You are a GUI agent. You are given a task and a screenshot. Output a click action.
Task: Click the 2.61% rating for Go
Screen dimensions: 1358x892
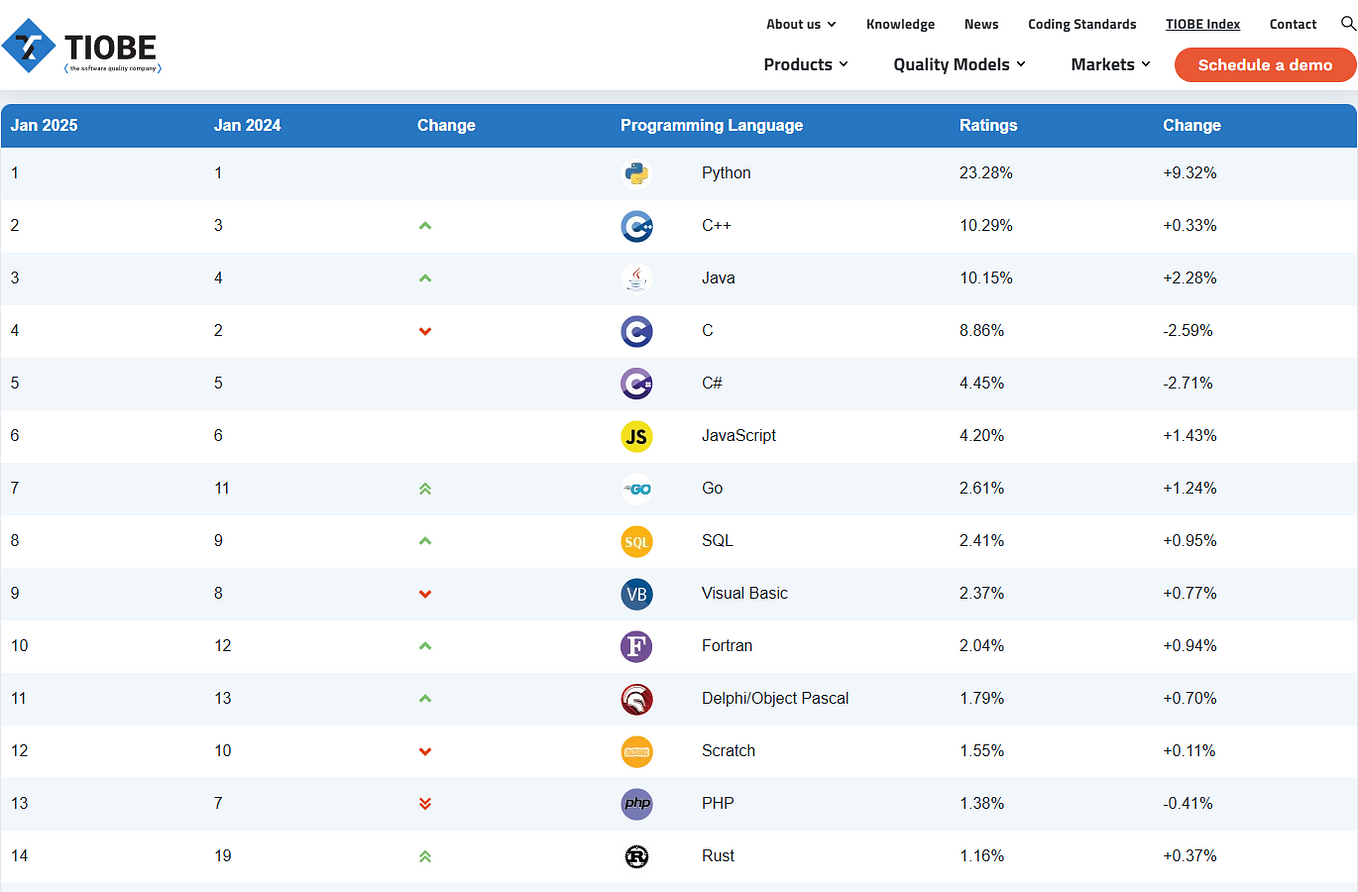point(982,488)
